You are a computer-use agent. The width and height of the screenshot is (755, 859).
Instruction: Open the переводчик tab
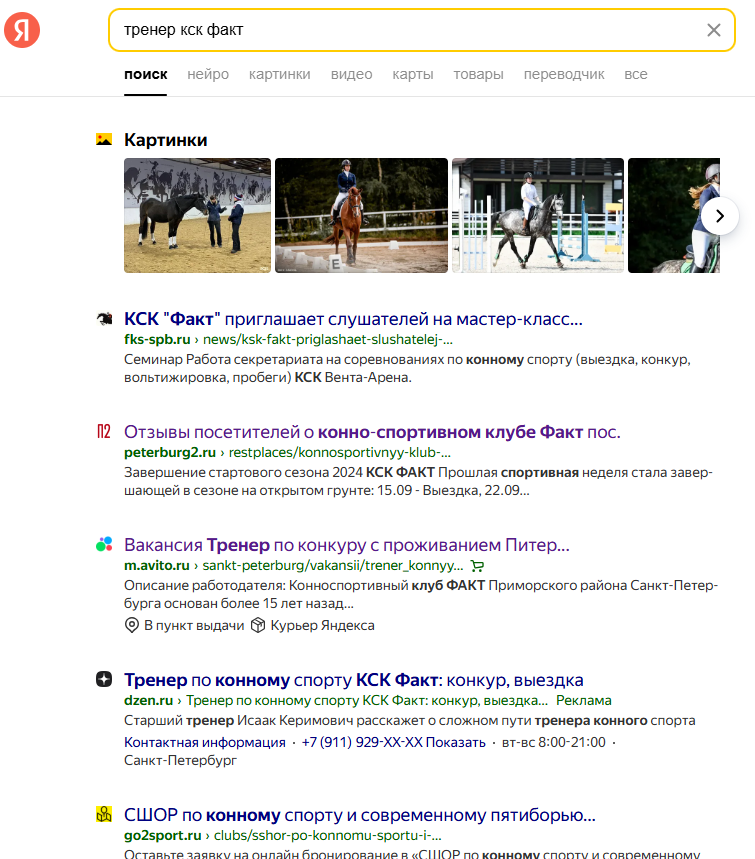click(x=564, y=74)
